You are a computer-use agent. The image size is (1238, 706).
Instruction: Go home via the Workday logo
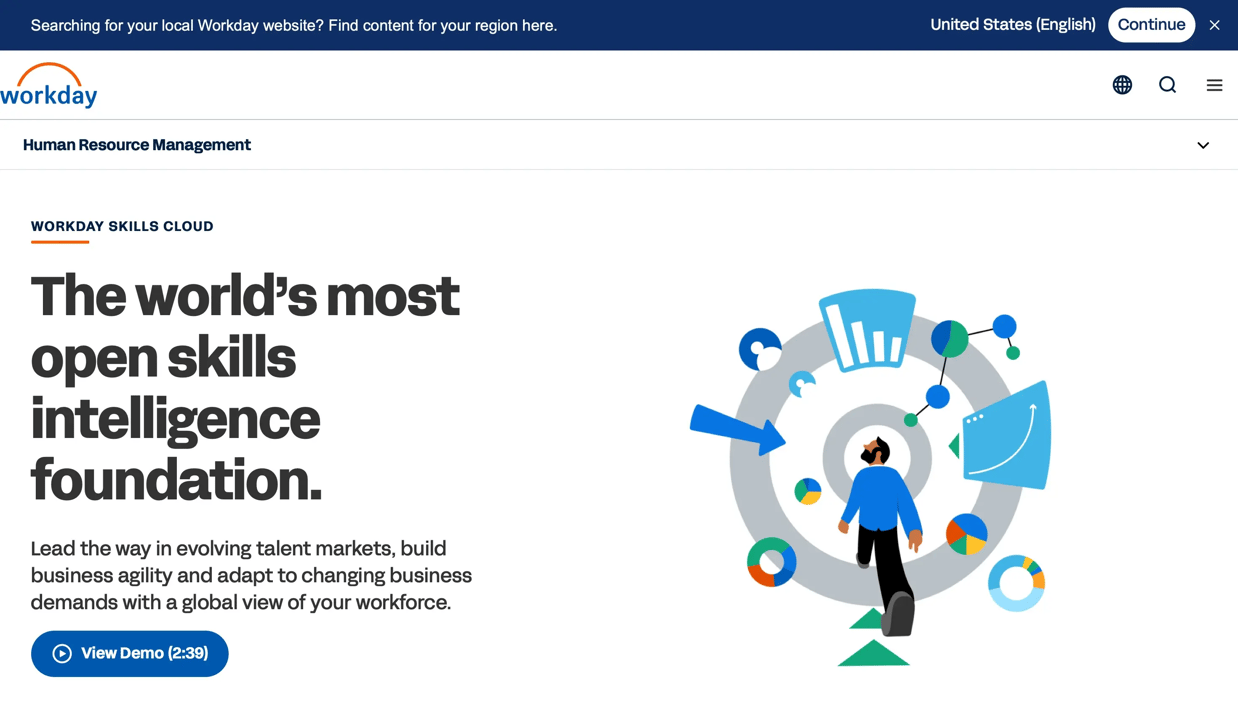pos(49,85)
